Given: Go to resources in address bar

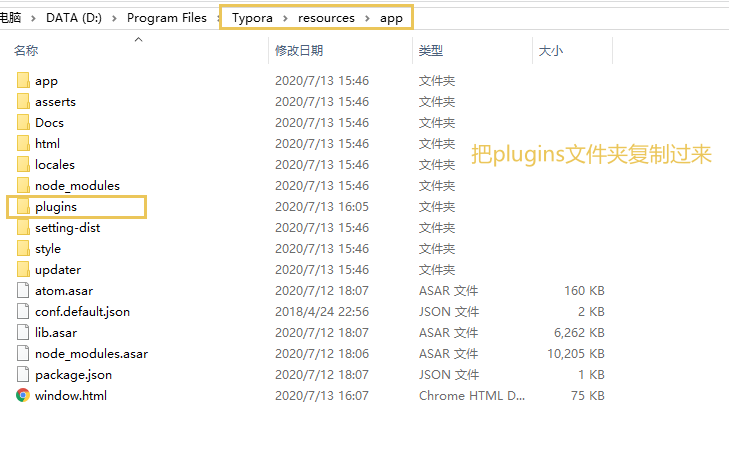Looking at the screenshot, I should tap(326, 18).
